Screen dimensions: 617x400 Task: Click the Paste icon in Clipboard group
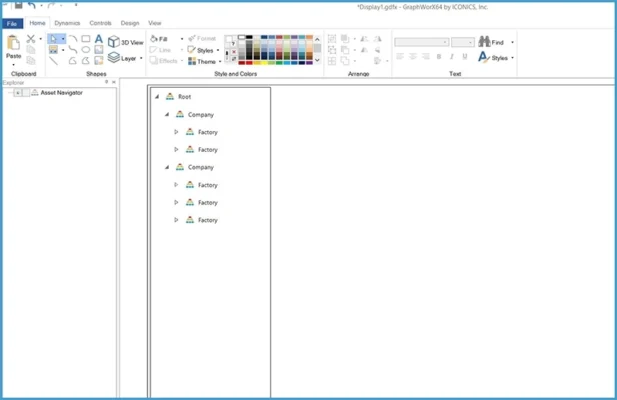click(13, 43)
